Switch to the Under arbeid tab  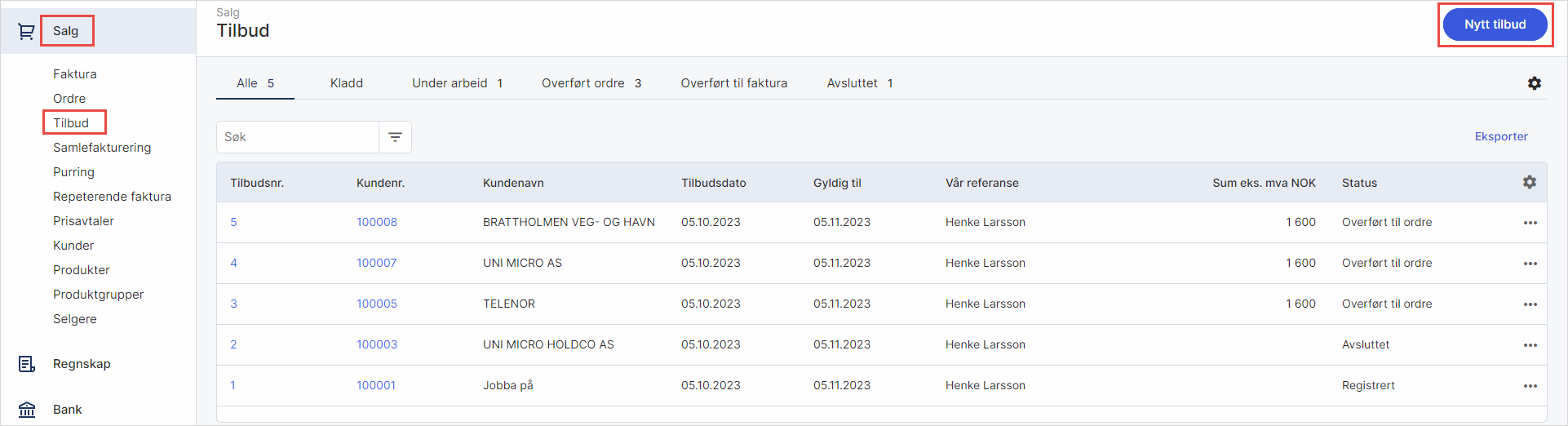click(x=457, y=83)
